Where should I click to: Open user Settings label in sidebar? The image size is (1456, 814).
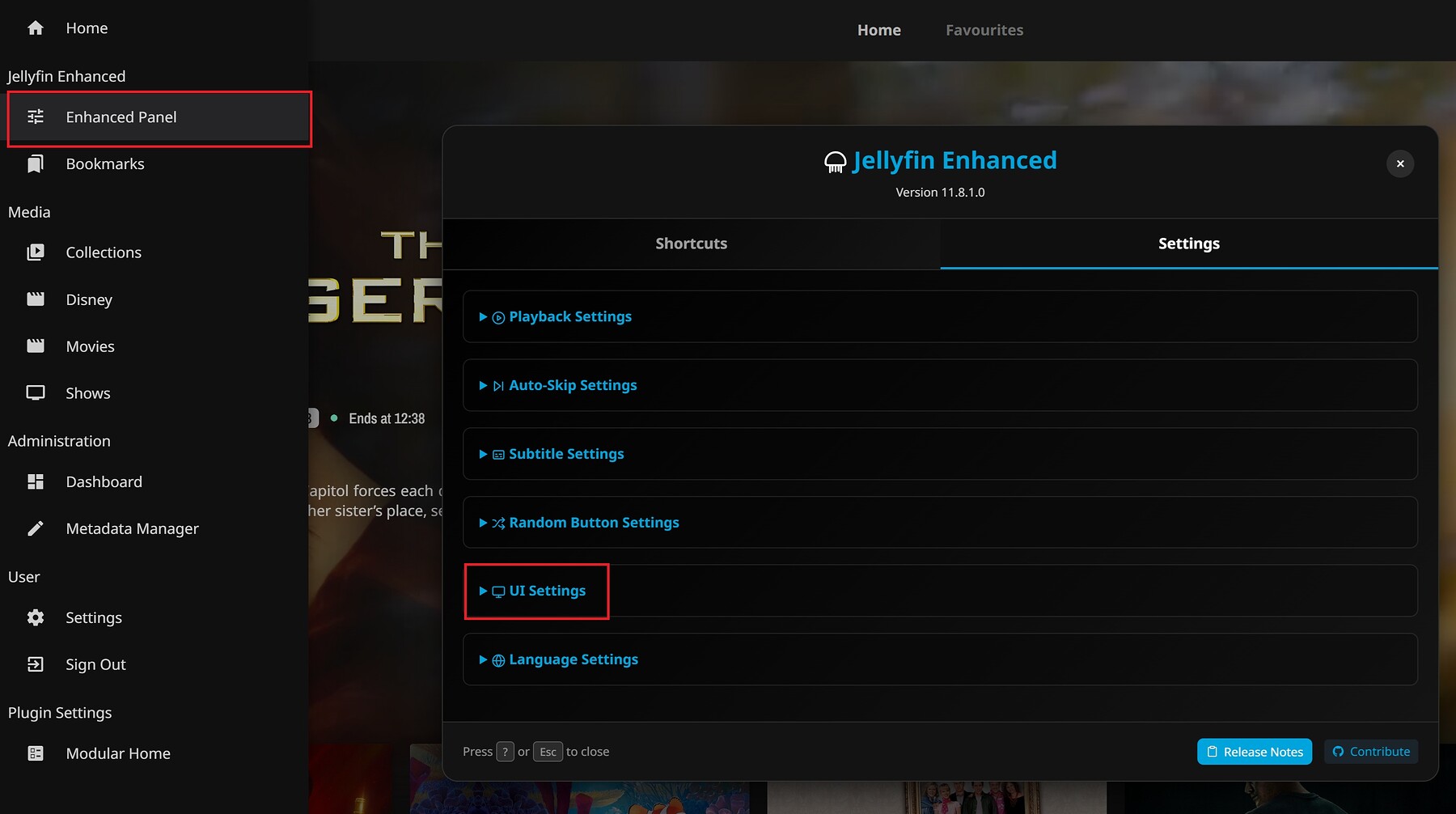(x=94, y=618)
